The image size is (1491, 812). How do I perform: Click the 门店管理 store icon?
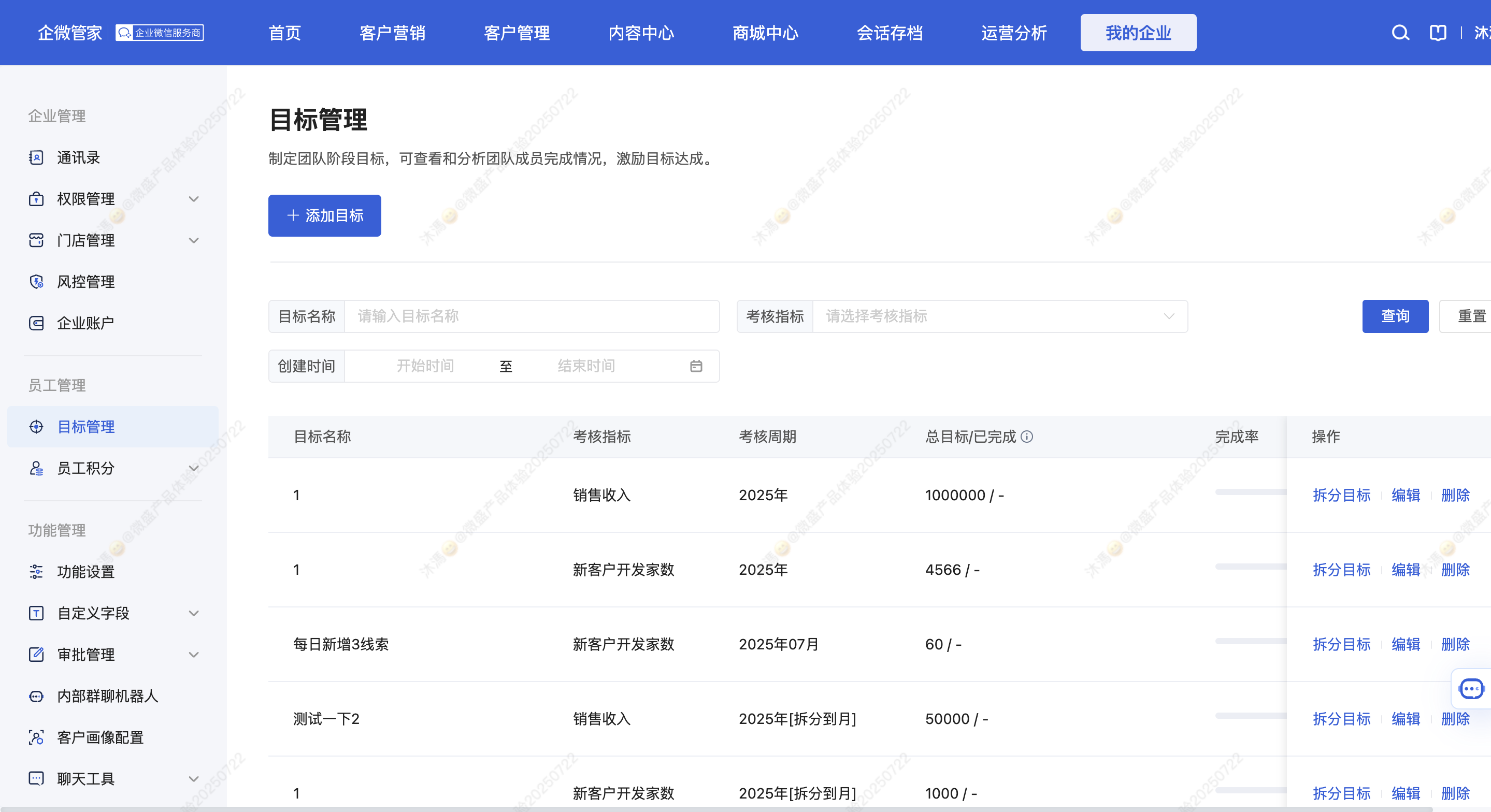click(36, 240)
